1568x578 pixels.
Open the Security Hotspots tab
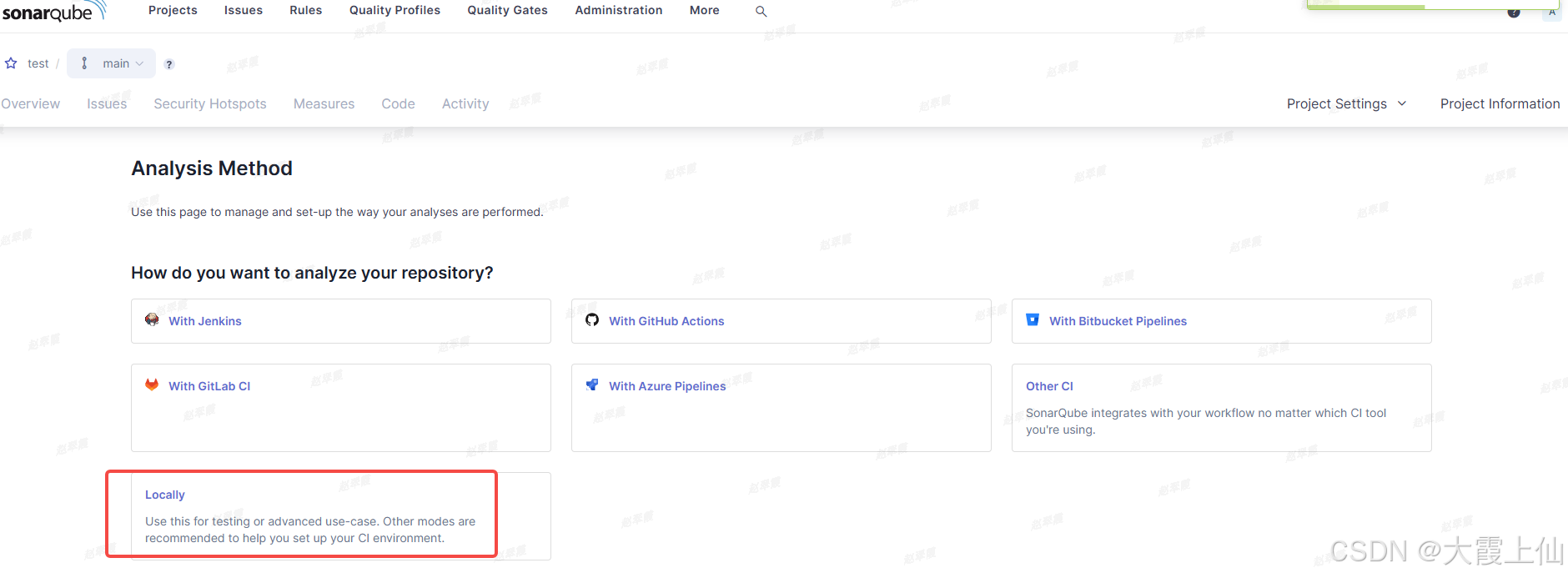(x=210, y=103)
